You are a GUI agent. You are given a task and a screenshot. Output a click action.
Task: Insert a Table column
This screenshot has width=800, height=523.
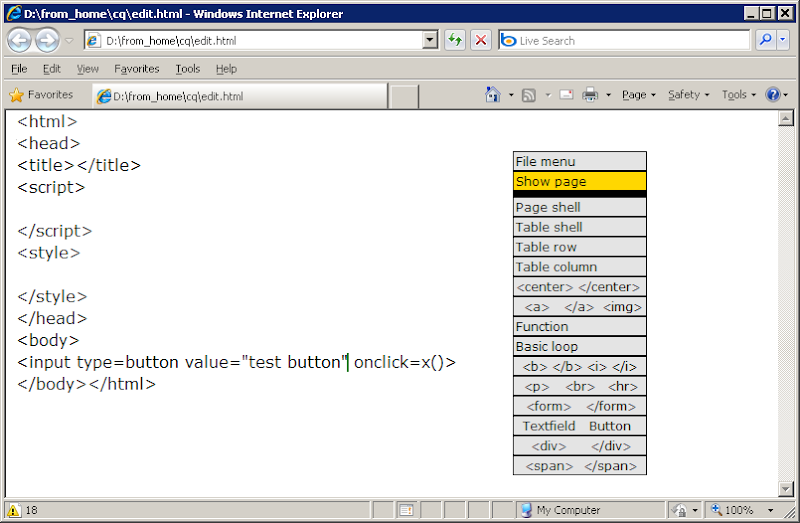pyautogui.click(x=580, y=267)
